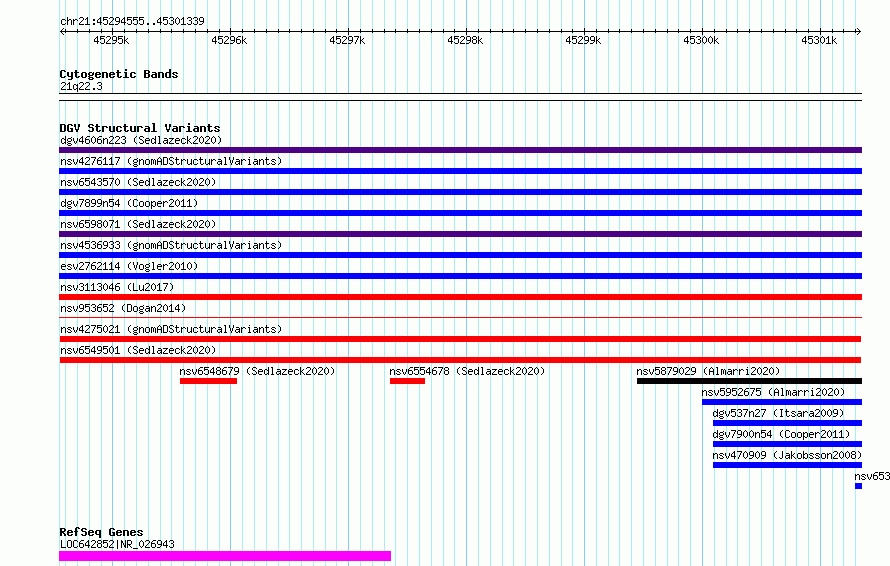Click the magenta LOC642852 gene bar
890x566 pixels.
[225, 556]
